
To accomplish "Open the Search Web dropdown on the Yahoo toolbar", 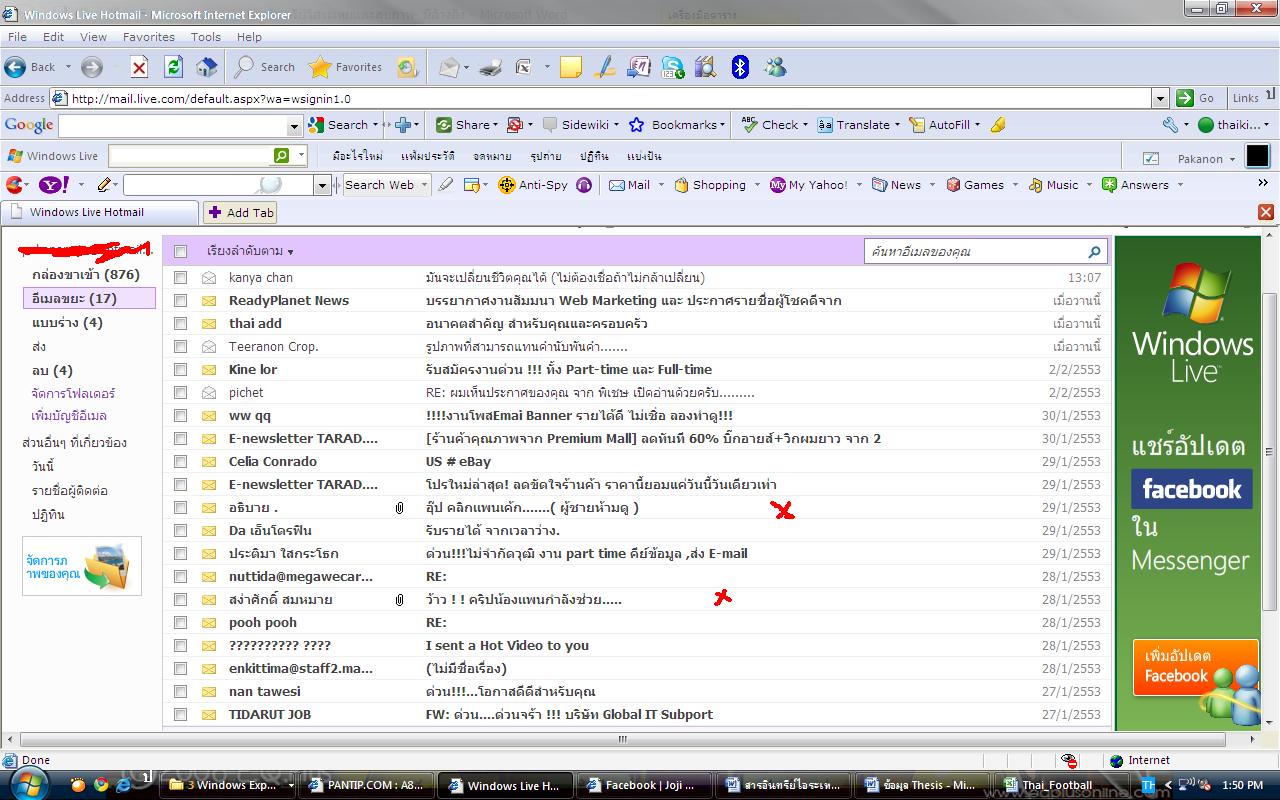I will (x=425, y=185).
